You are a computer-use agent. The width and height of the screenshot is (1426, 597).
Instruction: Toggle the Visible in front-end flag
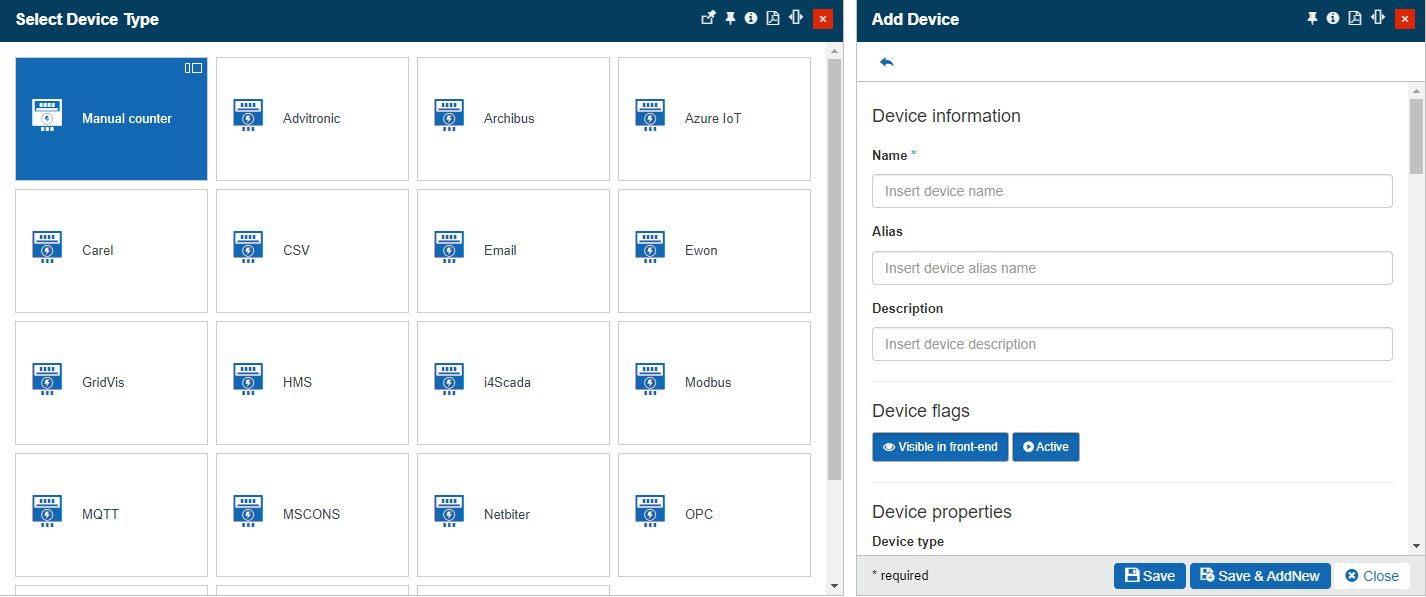[x=939, y=447]
